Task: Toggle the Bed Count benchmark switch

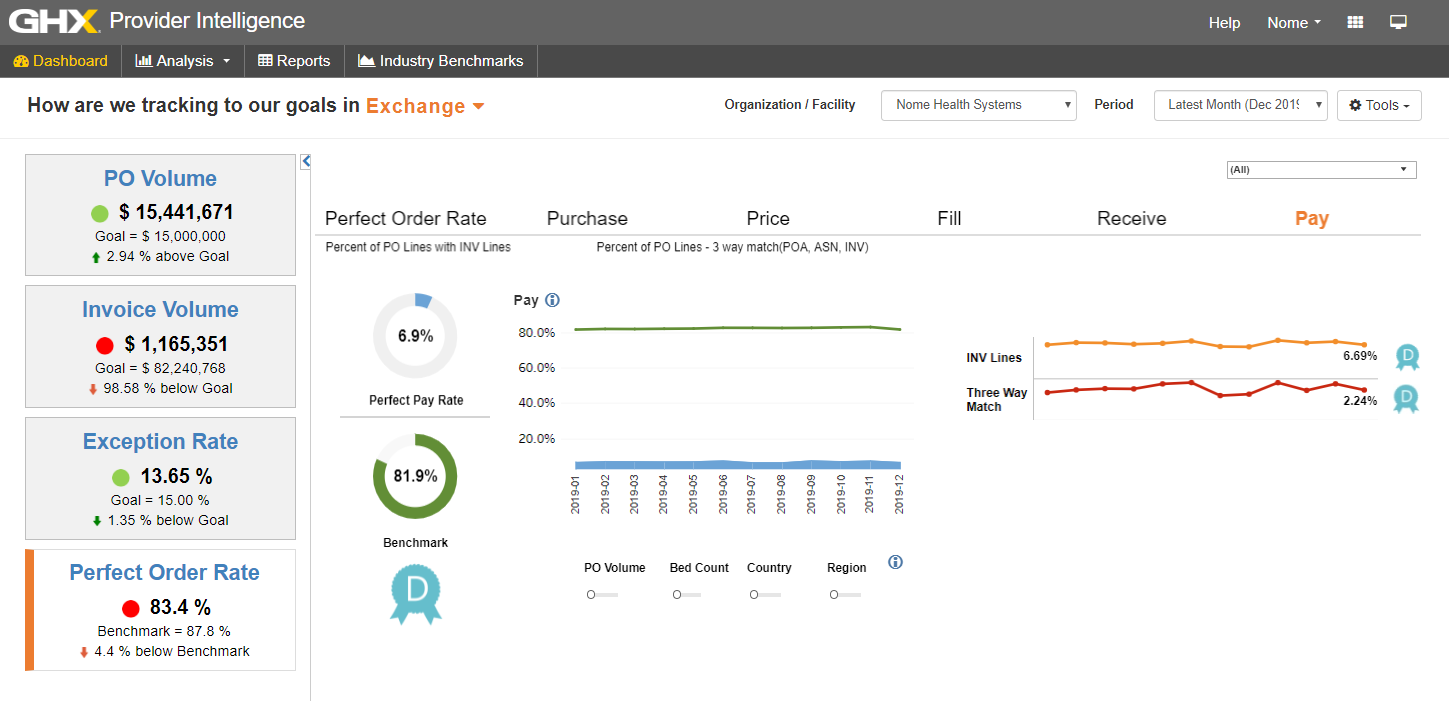Action: tap(686, 595)
